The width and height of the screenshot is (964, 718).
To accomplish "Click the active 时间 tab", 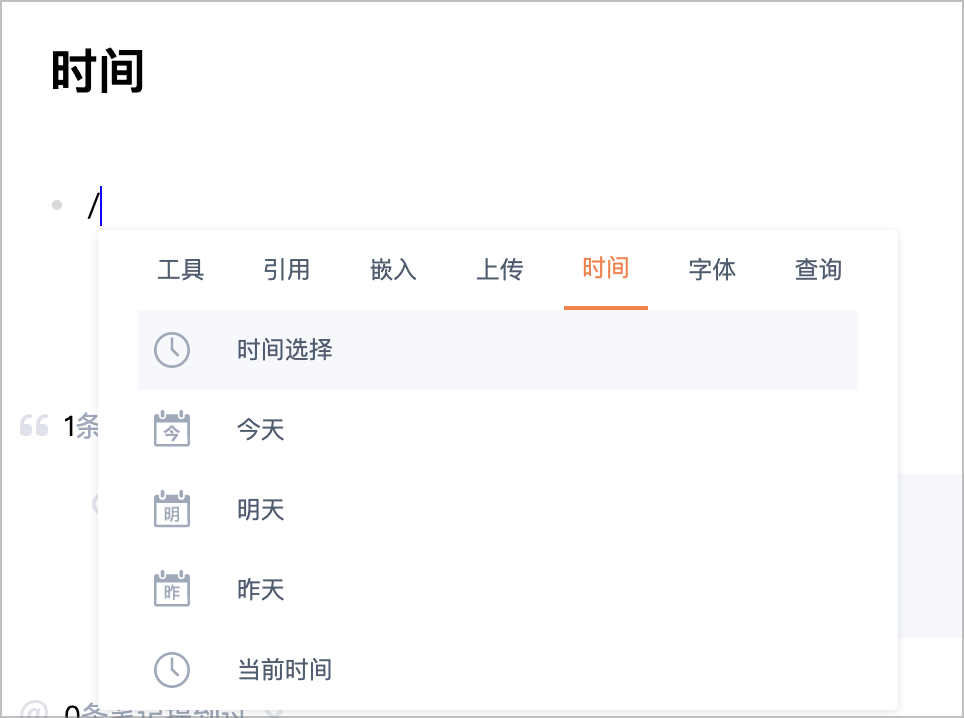I will click(606, 270).
